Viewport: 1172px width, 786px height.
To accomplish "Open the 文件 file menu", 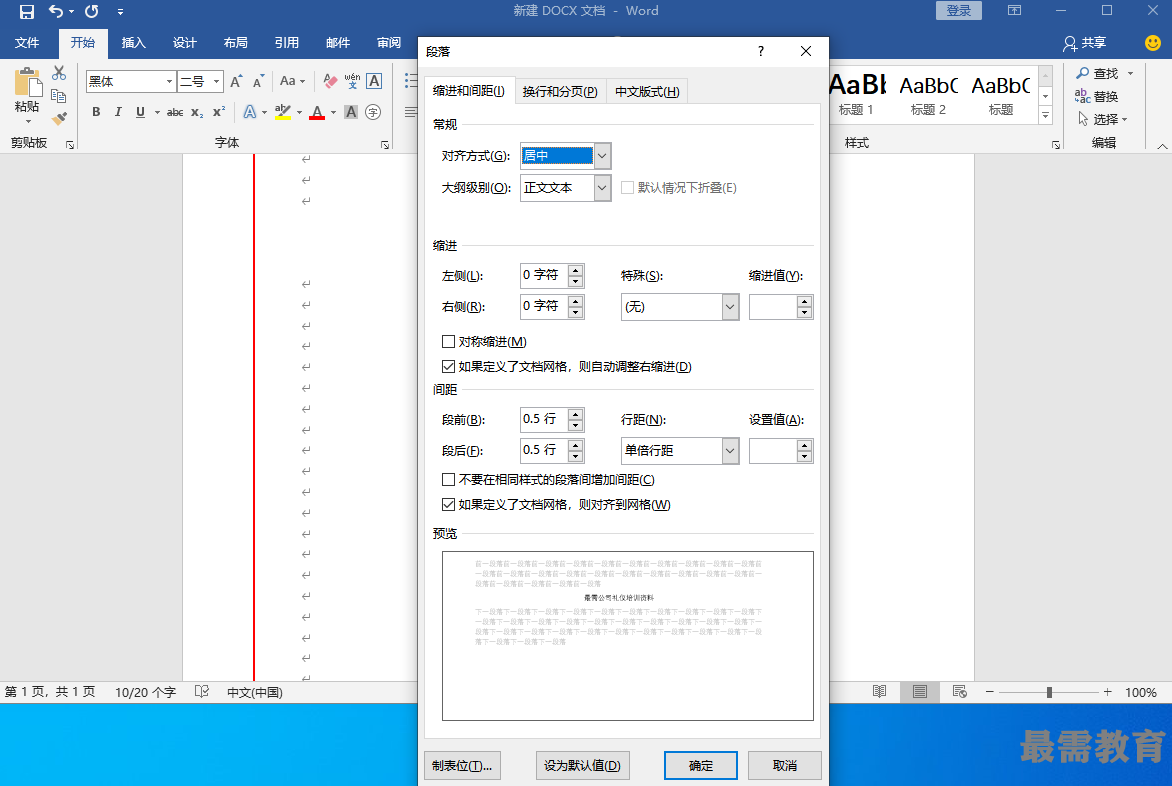I will (x=27, y=43).
